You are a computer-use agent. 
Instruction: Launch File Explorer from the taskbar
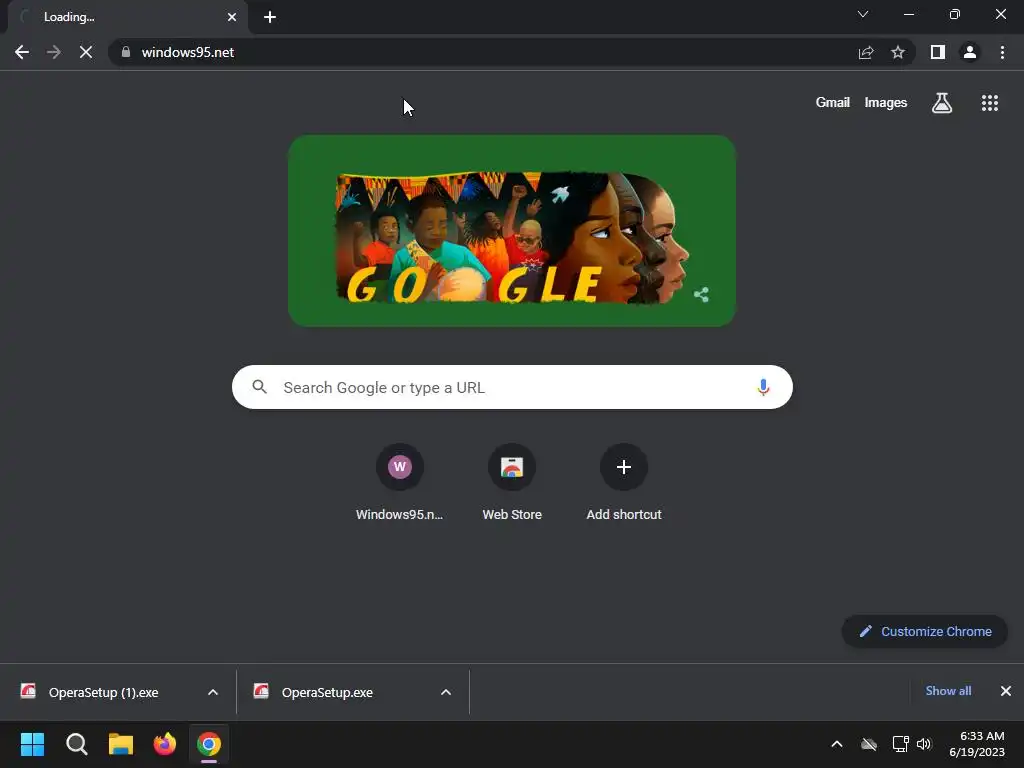tap(121, 744)
